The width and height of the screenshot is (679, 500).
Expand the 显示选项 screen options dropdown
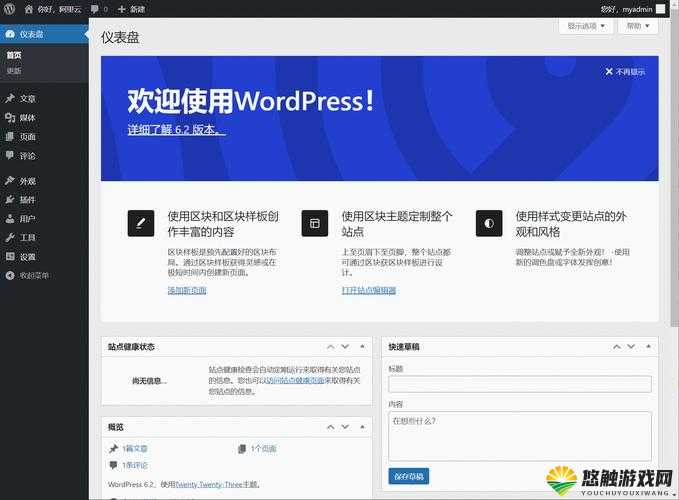click(586, 26)
